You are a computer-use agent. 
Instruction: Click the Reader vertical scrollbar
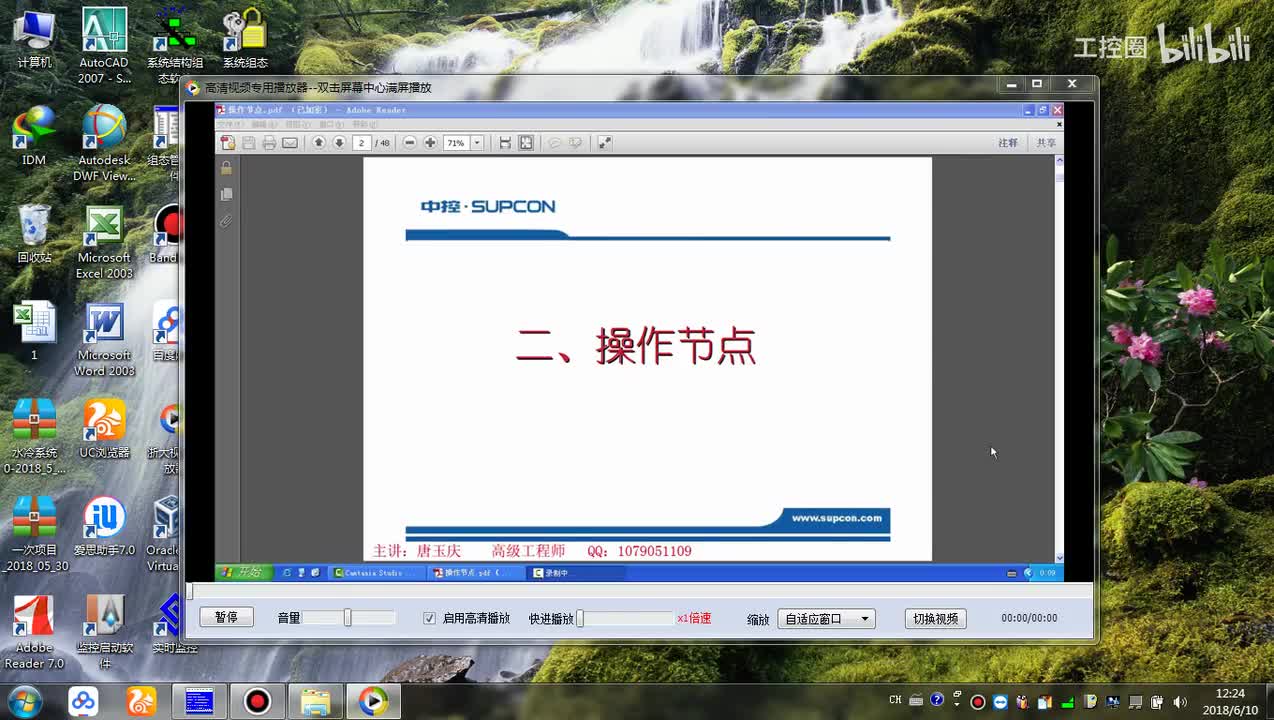point(1059,360)
